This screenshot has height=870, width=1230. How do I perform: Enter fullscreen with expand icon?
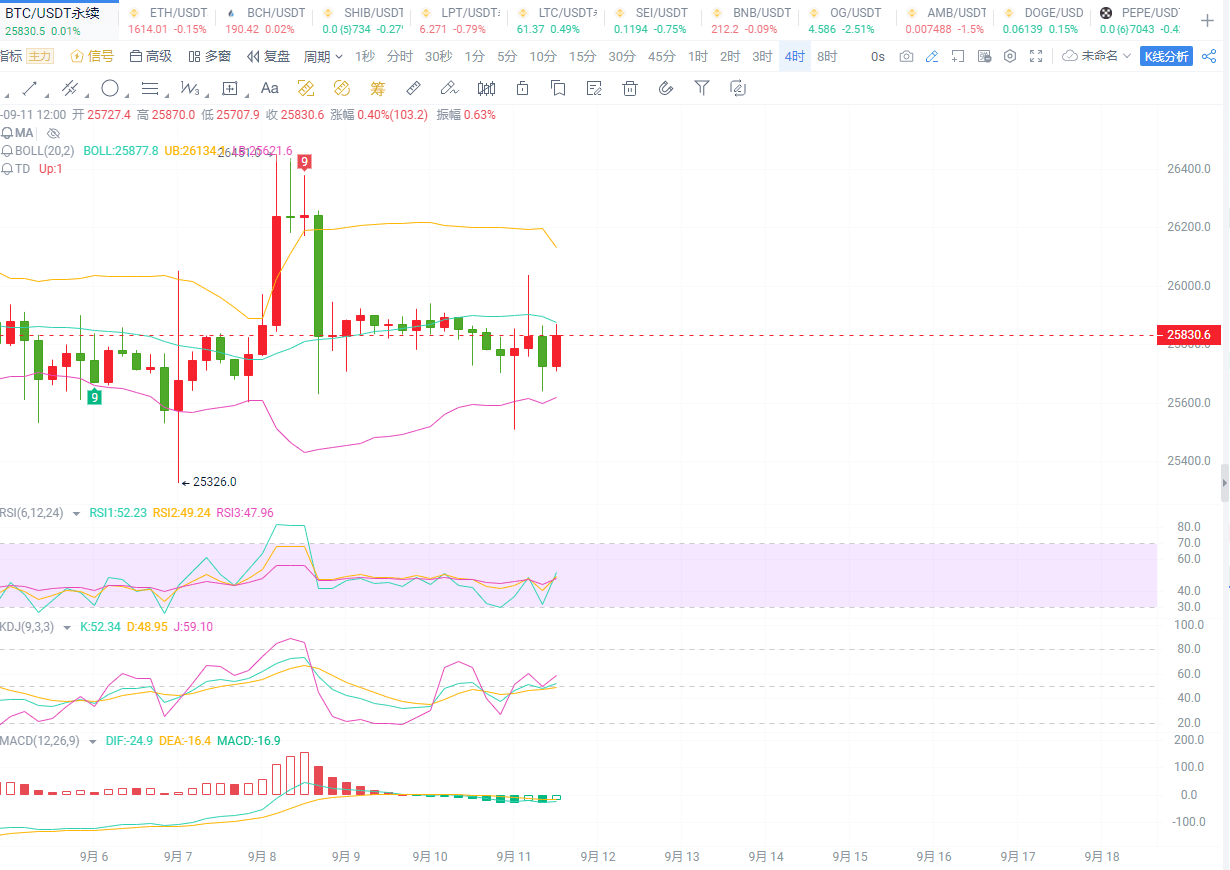1036,56
